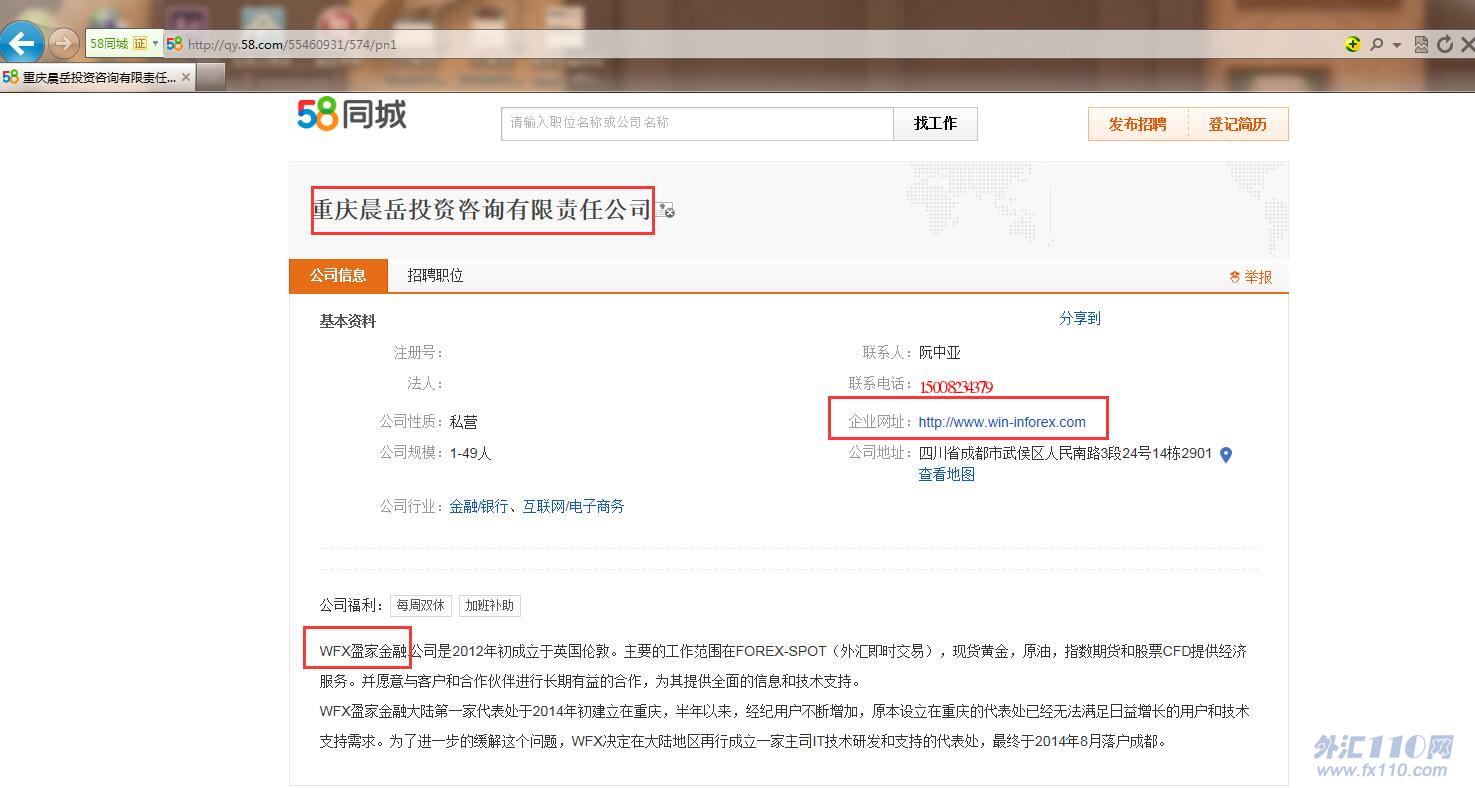Screen dimensions: 1475x788
Task: Click the address bar magnifier search icon
Action: point(1376,44)
